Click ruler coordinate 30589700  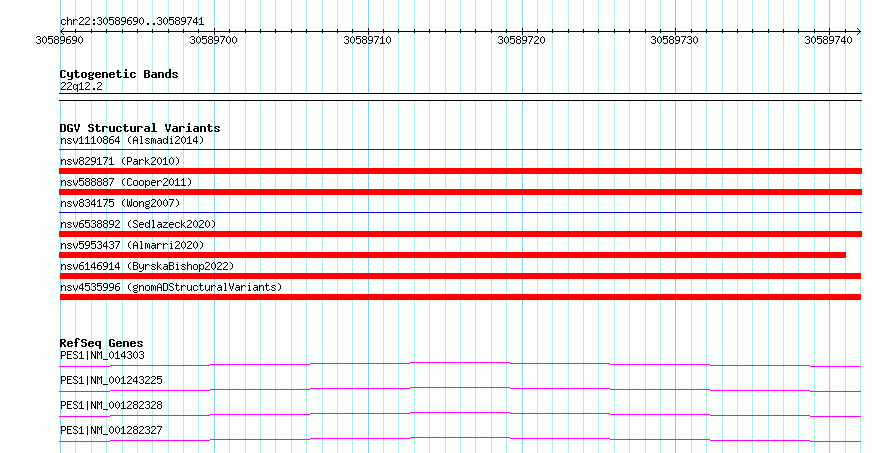tap(213, 40)
